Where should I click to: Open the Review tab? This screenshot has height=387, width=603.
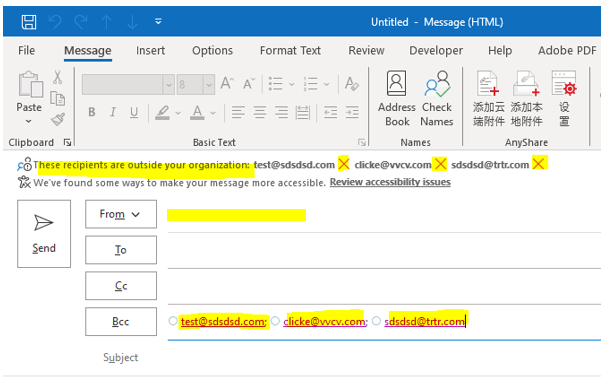coord(366,50)
